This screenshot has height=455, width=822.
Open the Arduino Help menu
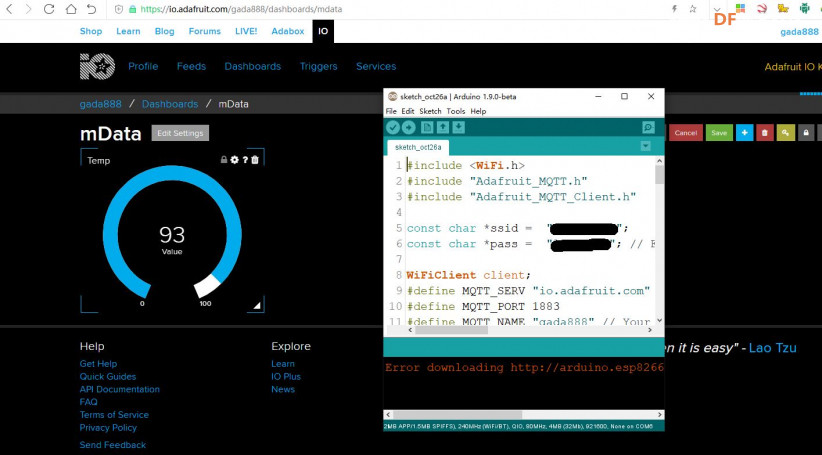tap(478, 111)
